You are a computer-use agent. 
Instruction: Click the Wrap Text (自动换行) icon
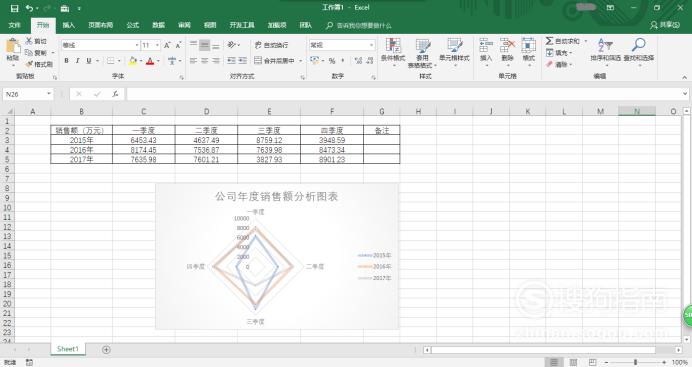tap(258, 45)
